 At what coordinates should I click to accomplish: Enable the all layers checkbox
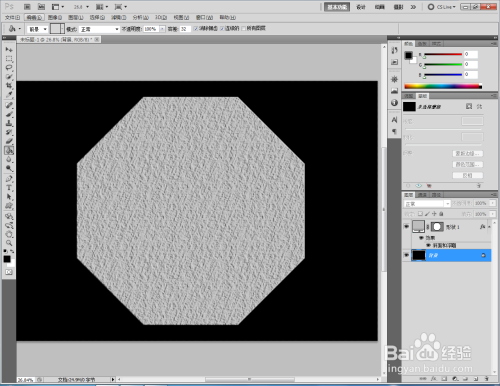pyautogui.click(x=243, y=29)
